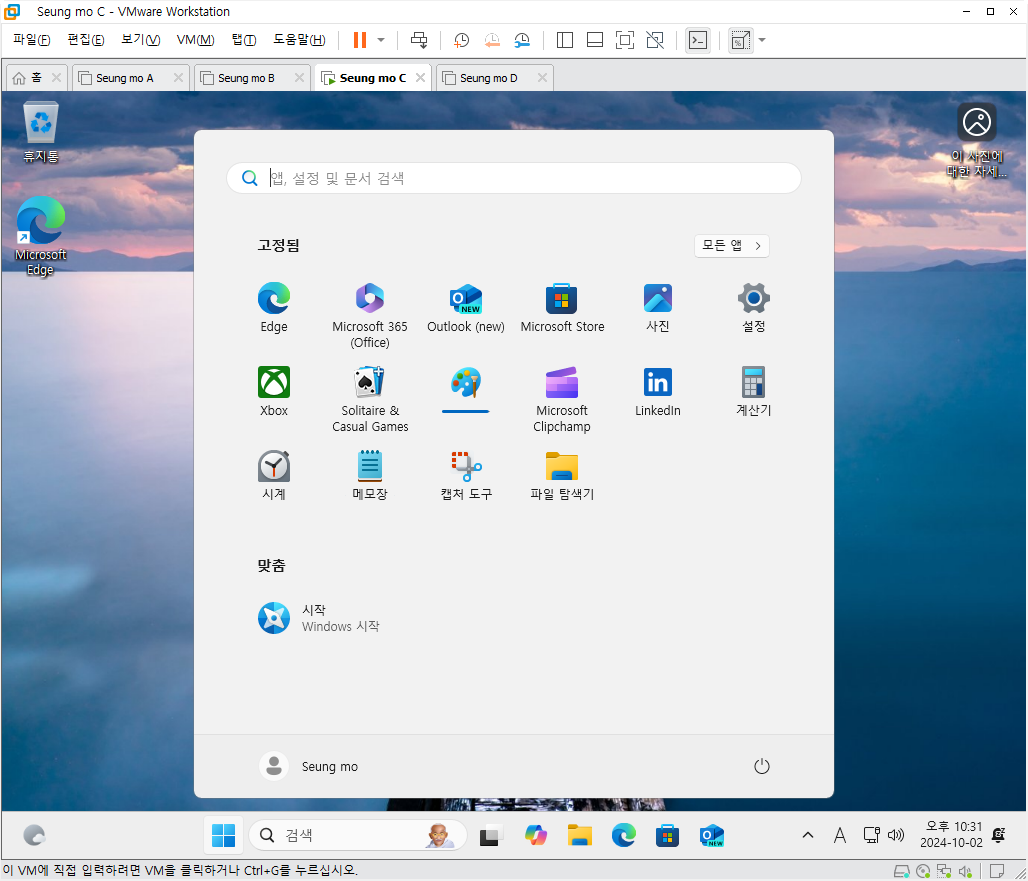This screenshot has width=1028, height=881.
Task: Click the Windows Start button on taskbar
Action: pyautogui.click(x=224, y=835)
